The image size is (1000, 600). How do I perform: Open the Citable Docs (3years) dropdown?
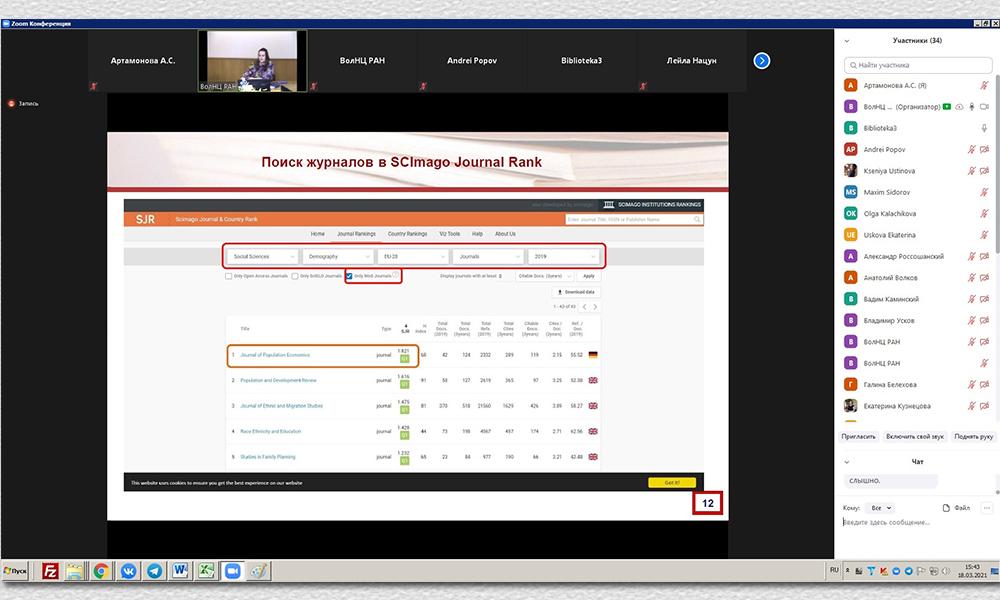544,276
